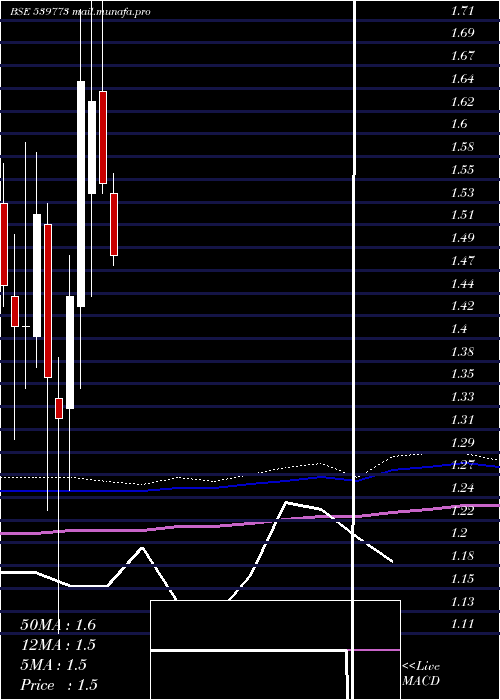Click the 1.15 price axis label
500x700 pixels.
pos(462,579)
